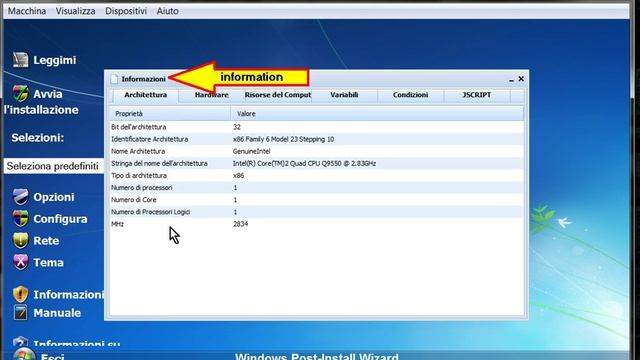Select the Stringa del nome dell'architettura row
Viewport: 640px width, 360px height.
coord(316,163)
